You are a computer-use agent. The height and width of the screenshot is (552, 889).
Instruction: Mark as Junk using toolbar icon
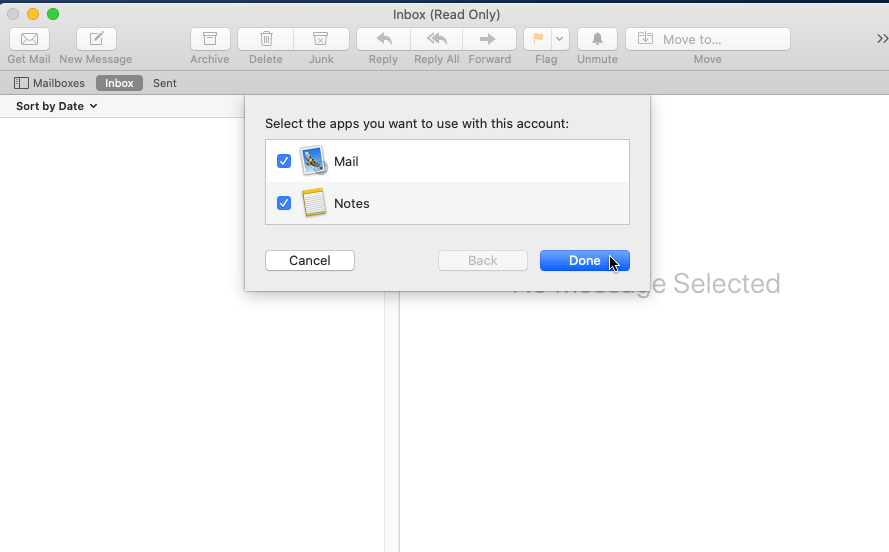(x=320, y=39)
